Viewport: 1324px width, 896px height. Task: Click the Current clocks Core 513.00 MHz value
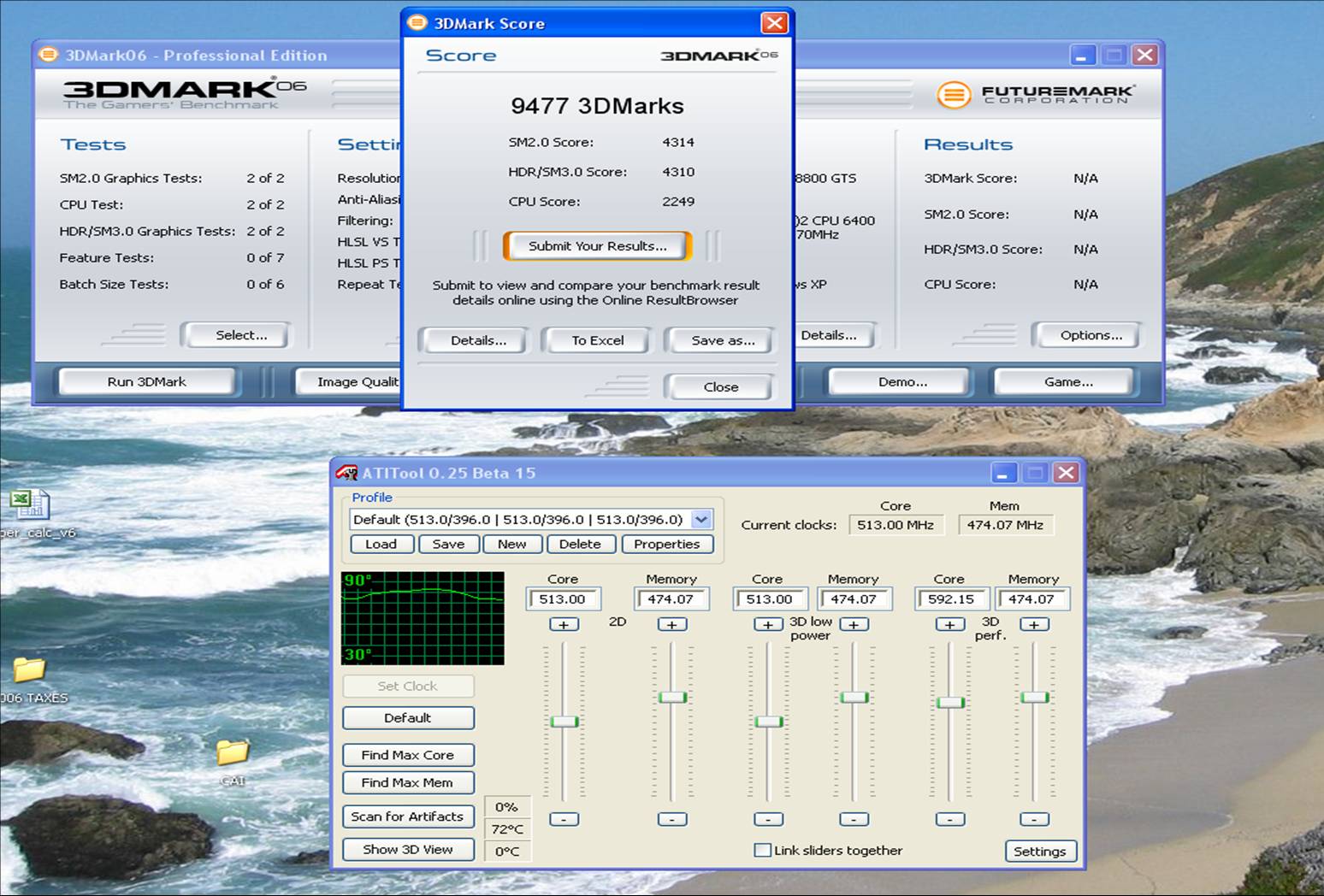click(x=895, y=525)
